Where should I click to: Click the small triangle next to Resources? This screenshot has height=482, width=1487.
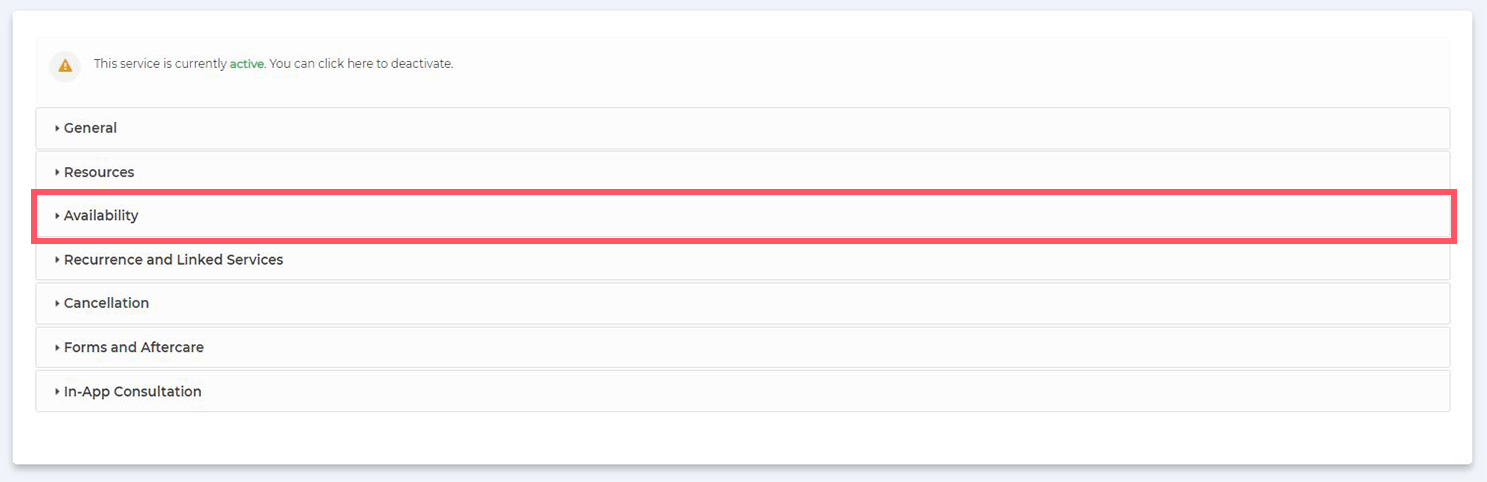[x=57, y=172]
